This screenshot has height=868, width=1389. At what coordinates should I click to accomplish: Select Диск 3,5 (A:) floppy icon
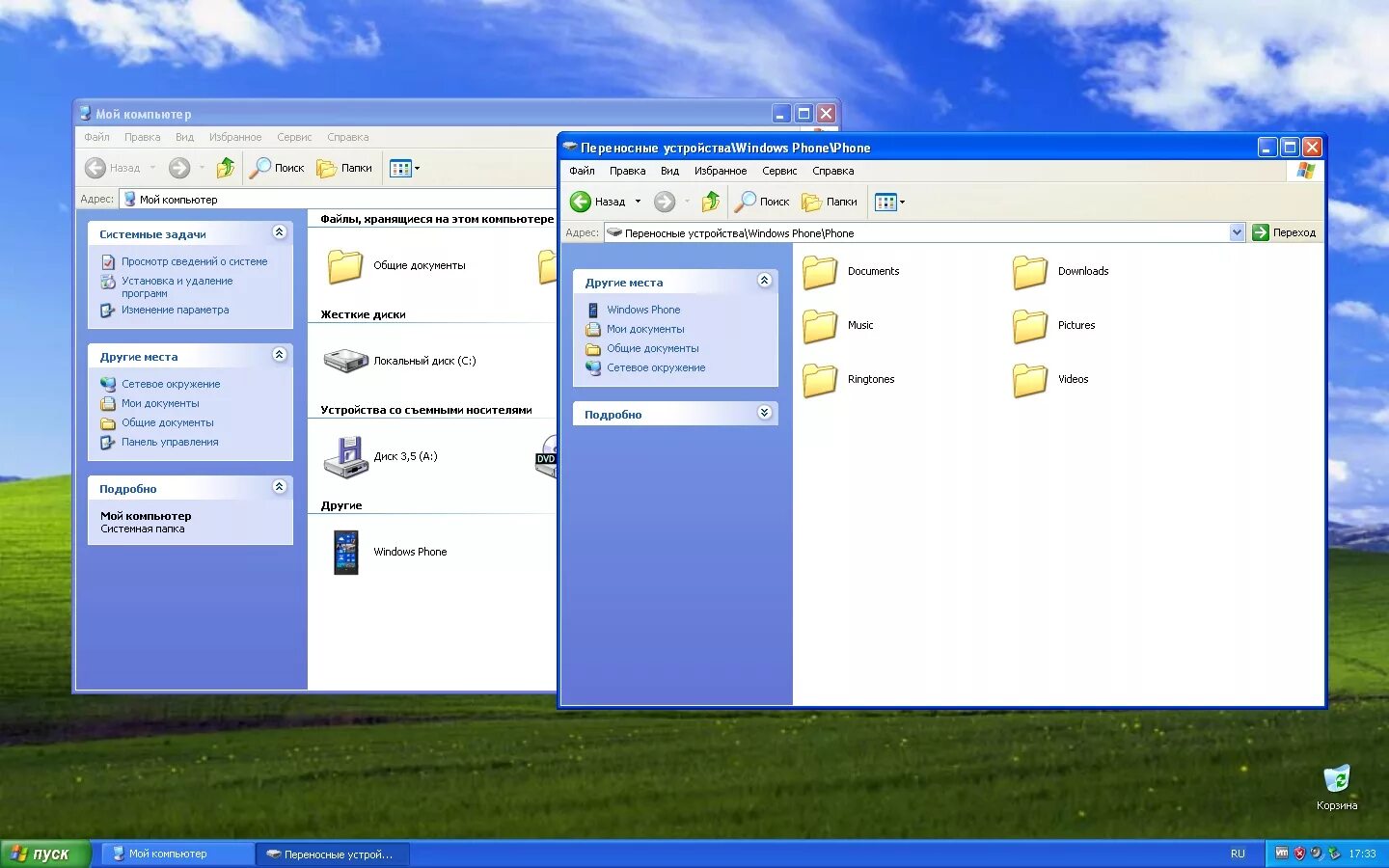pyautogui.click(x=345, y=457)
